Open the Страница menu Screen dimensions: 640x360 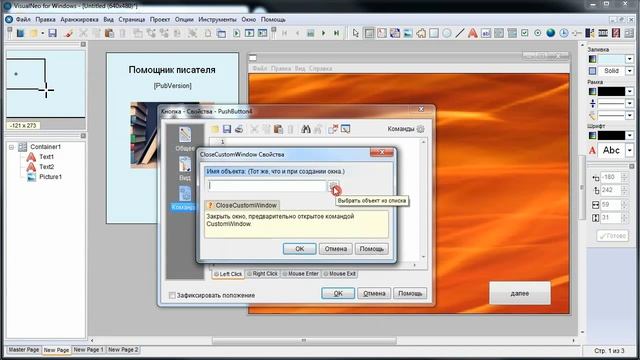132,19
